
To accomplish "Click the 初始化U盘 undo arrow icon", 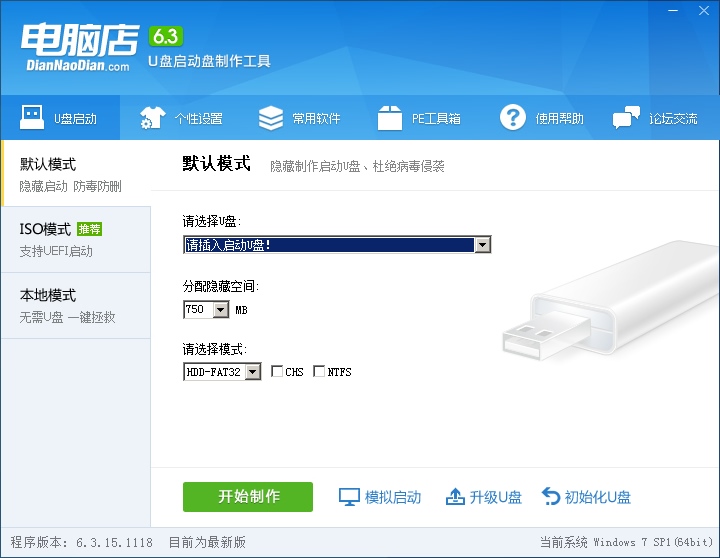I will [x=551, y=497].
